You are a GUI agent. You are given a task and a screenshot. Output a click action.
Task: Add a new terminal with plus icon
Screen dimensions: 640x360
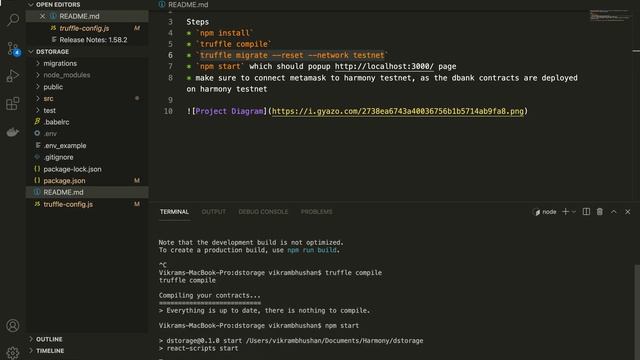(x=565, y=211)
